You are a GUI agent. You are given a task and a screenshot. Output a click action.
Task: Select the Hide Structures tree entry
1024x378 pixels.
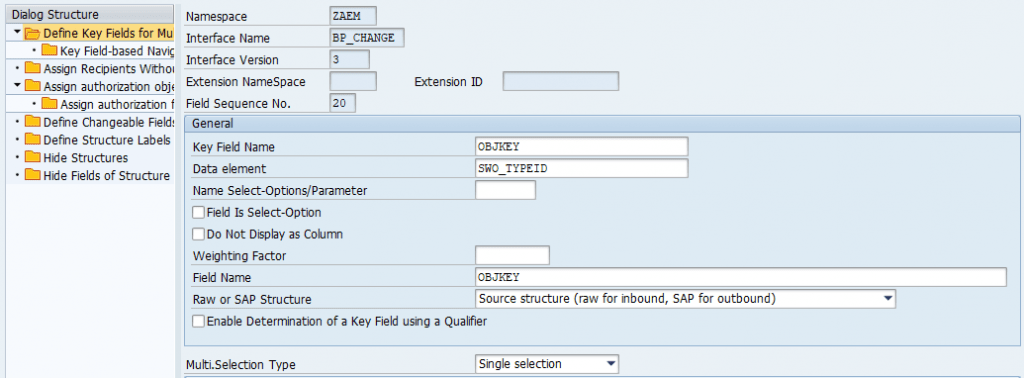point(86,158)
